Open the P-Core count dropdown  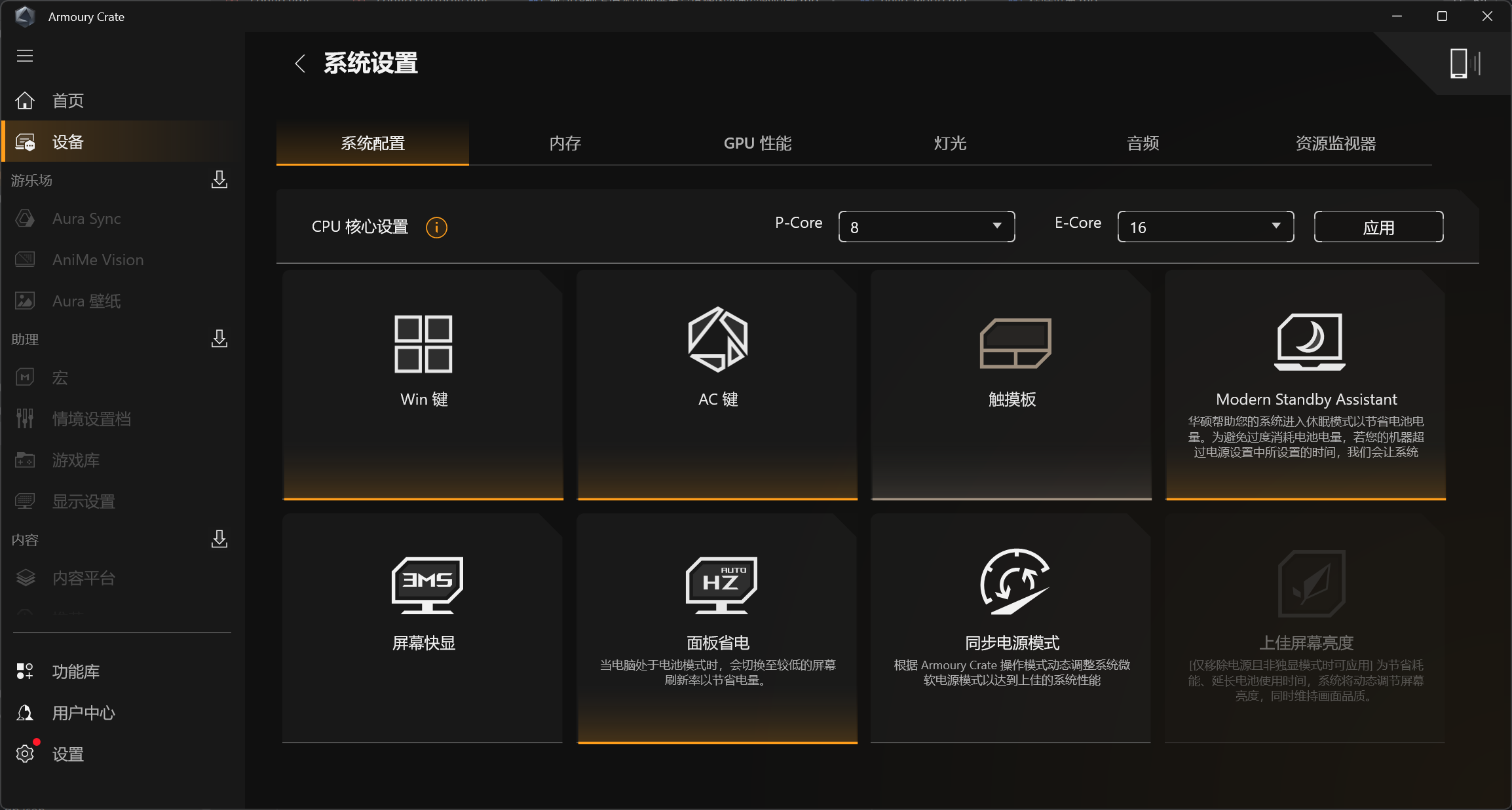[x=927, y=227]
